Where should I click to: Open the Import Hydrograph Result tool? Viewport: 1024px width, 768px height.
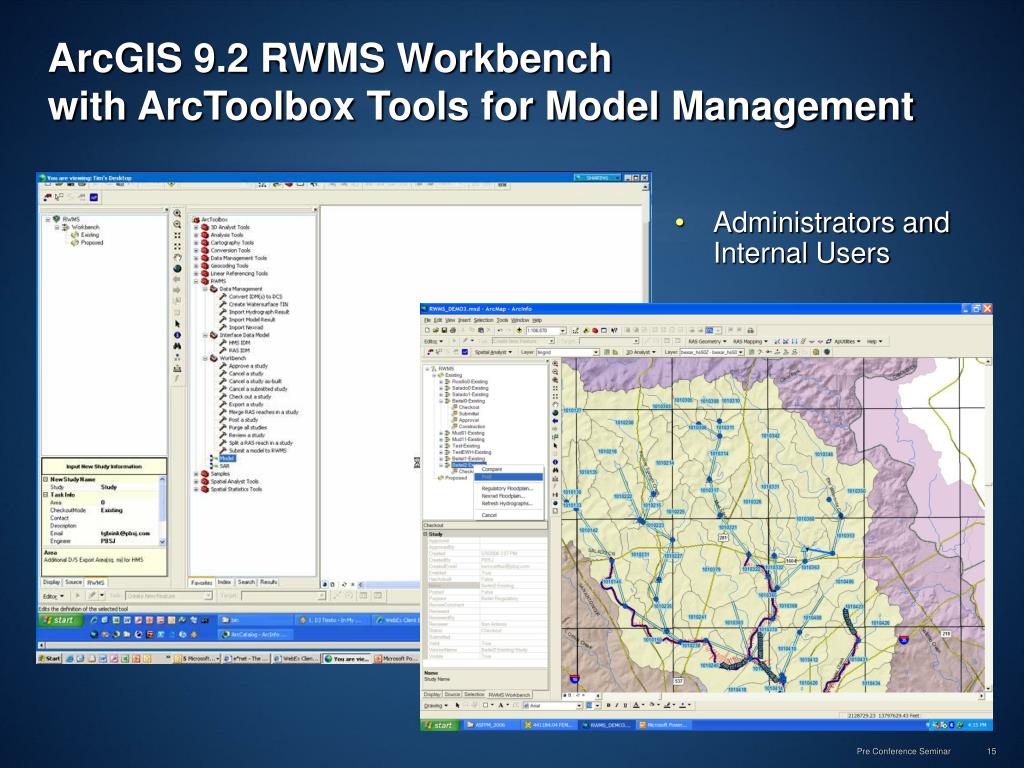coord(254,312)
